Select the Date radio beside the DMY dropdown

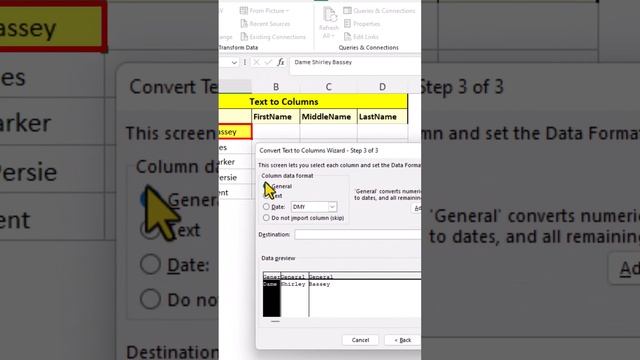click(x=266, y=207)
